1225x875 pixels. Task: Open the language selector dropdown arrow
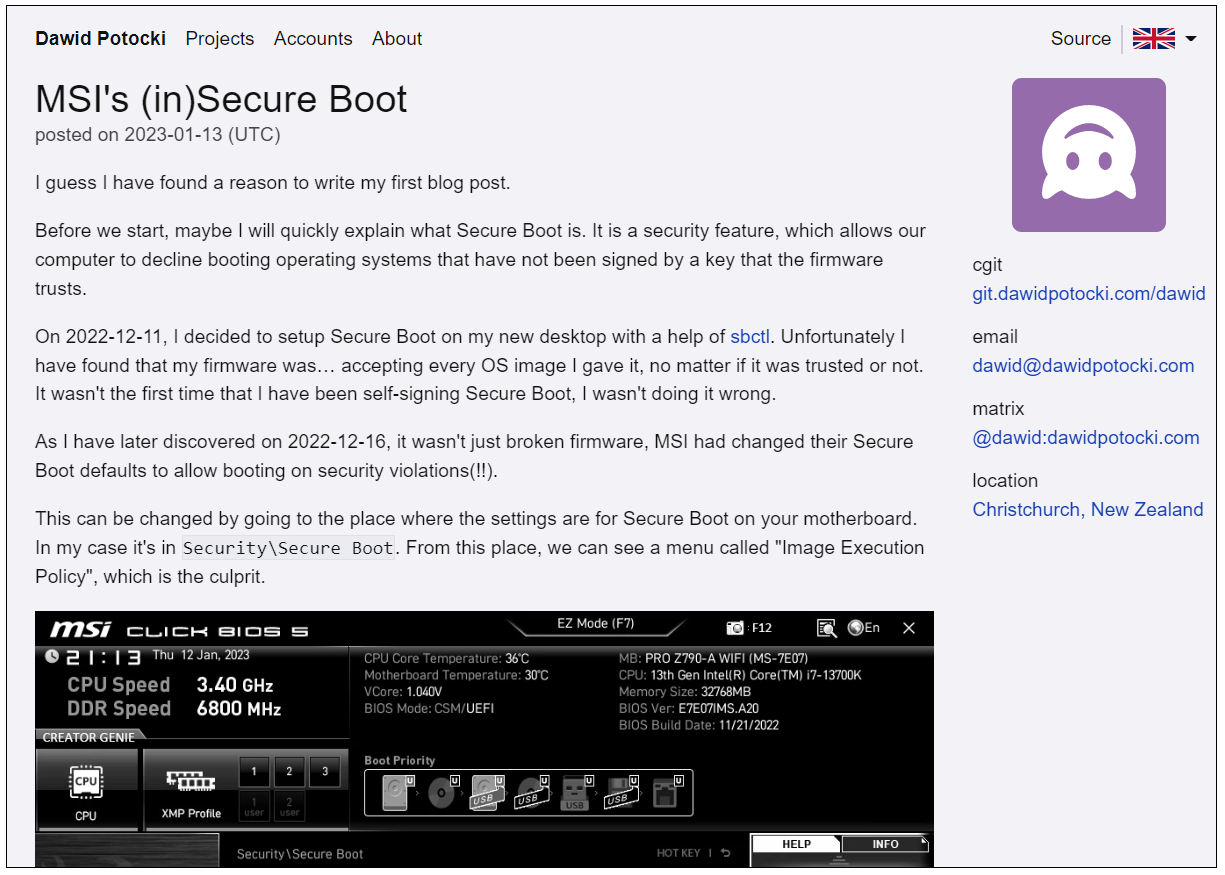click(1190, 39)
